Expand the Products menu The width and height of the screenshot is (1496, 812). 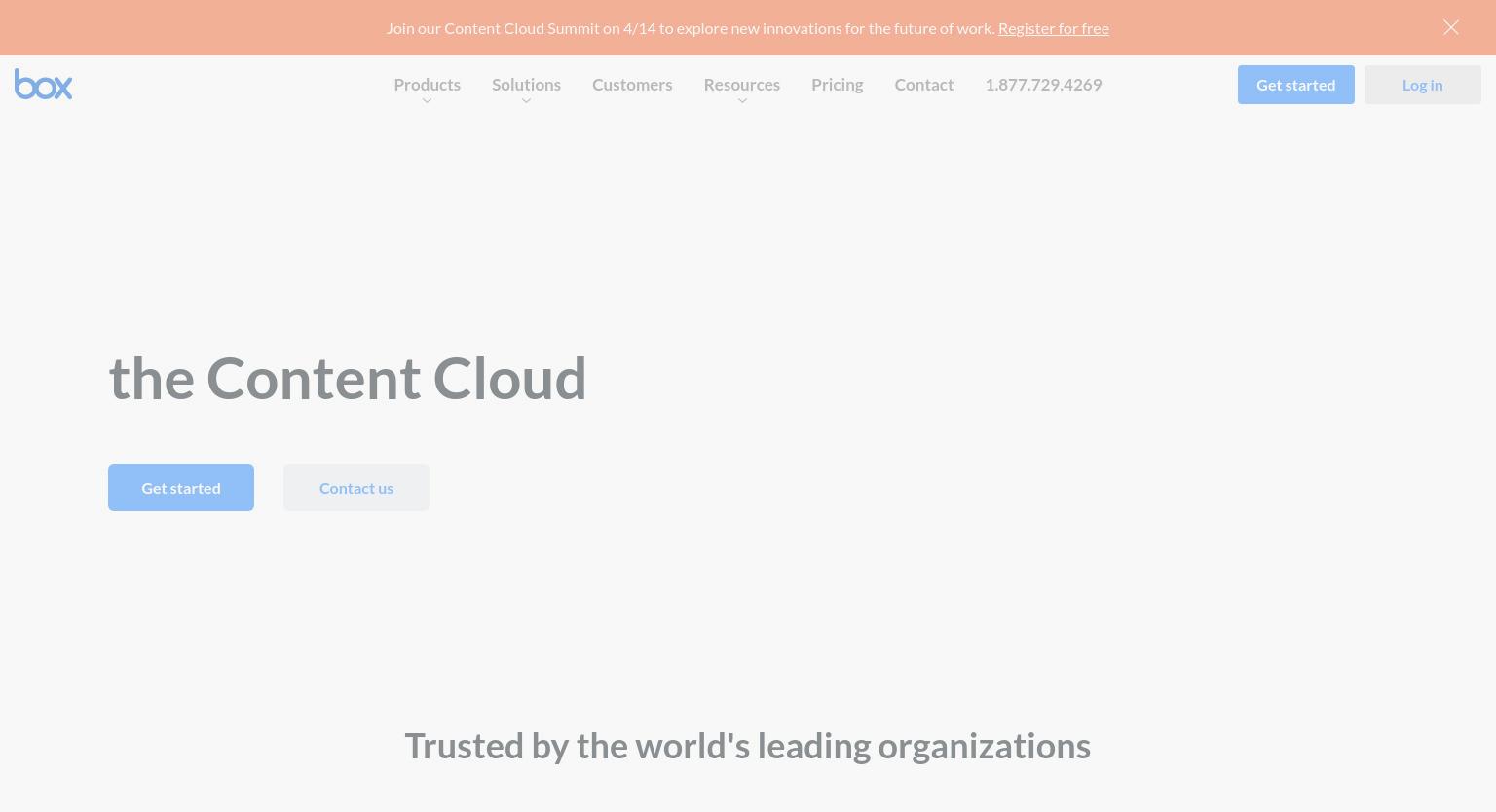pos(427,85)
